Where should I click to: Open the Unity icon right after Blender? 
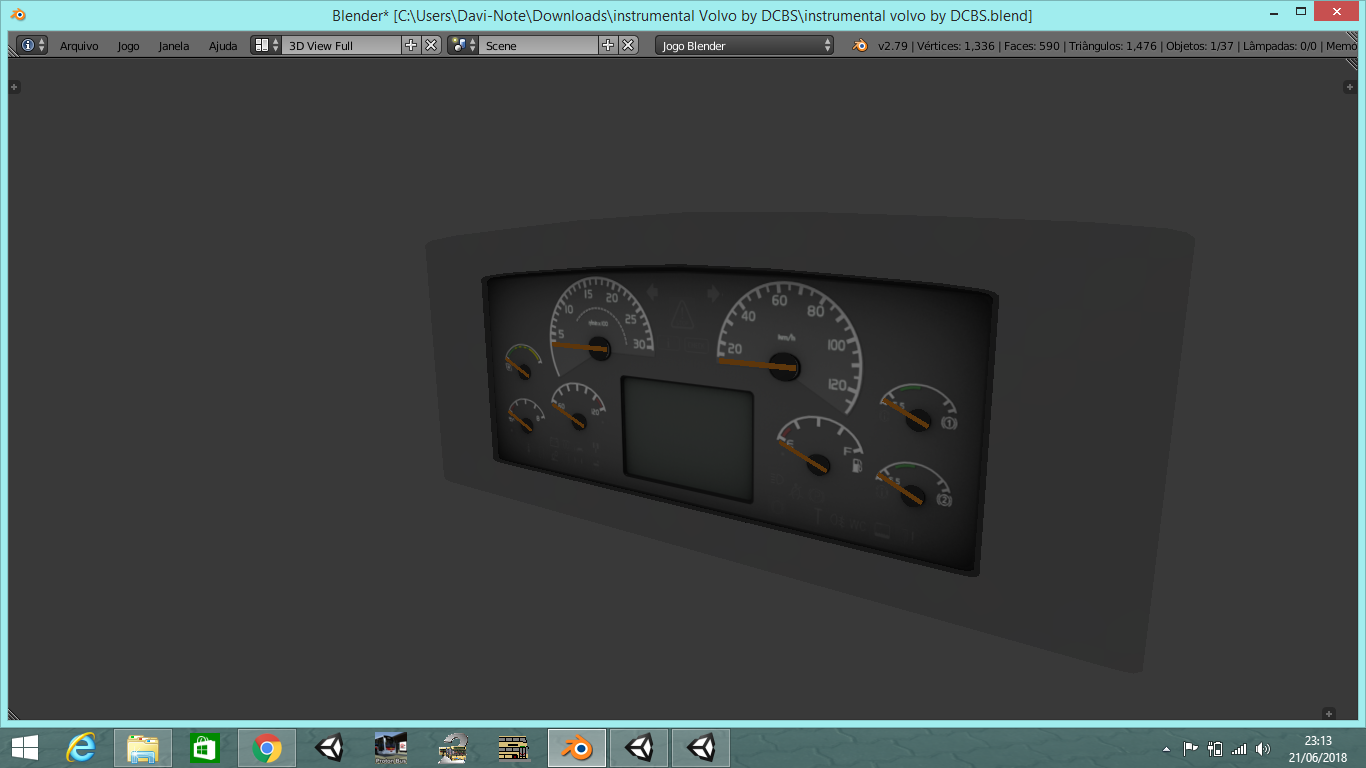tap(639, 747)
